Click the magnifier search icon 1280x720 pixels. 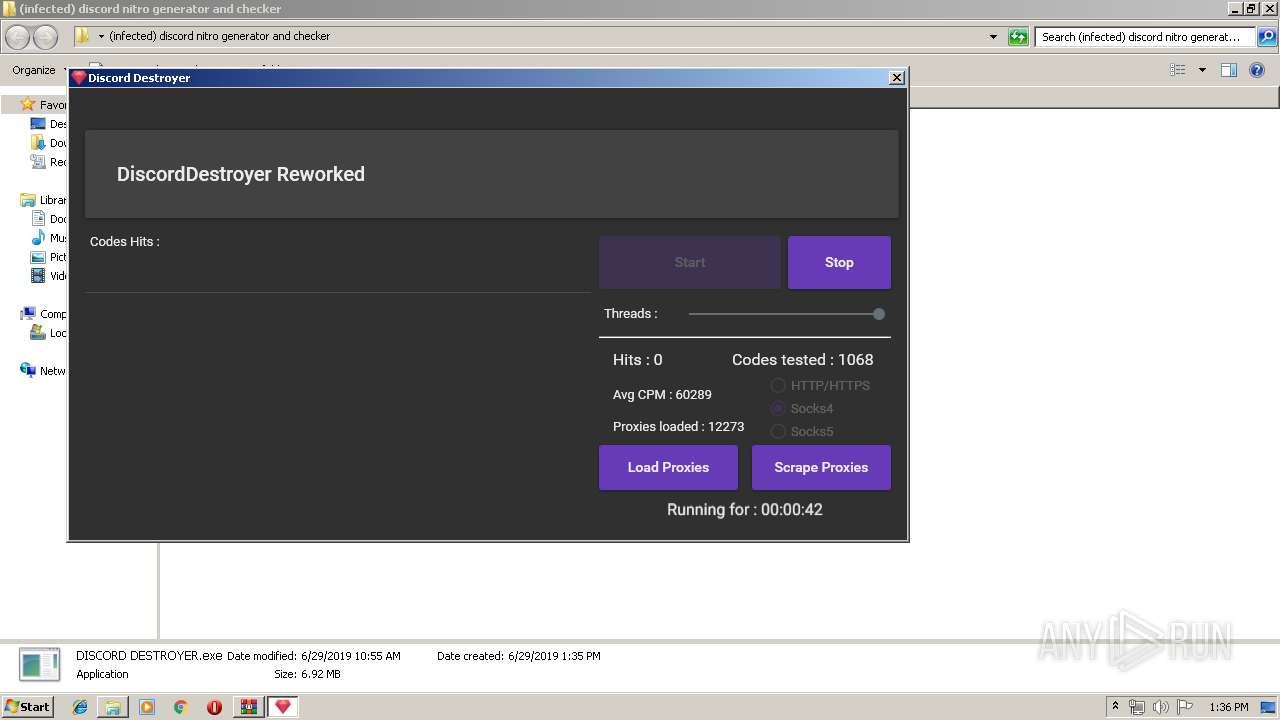click(x=1266, y=37)
